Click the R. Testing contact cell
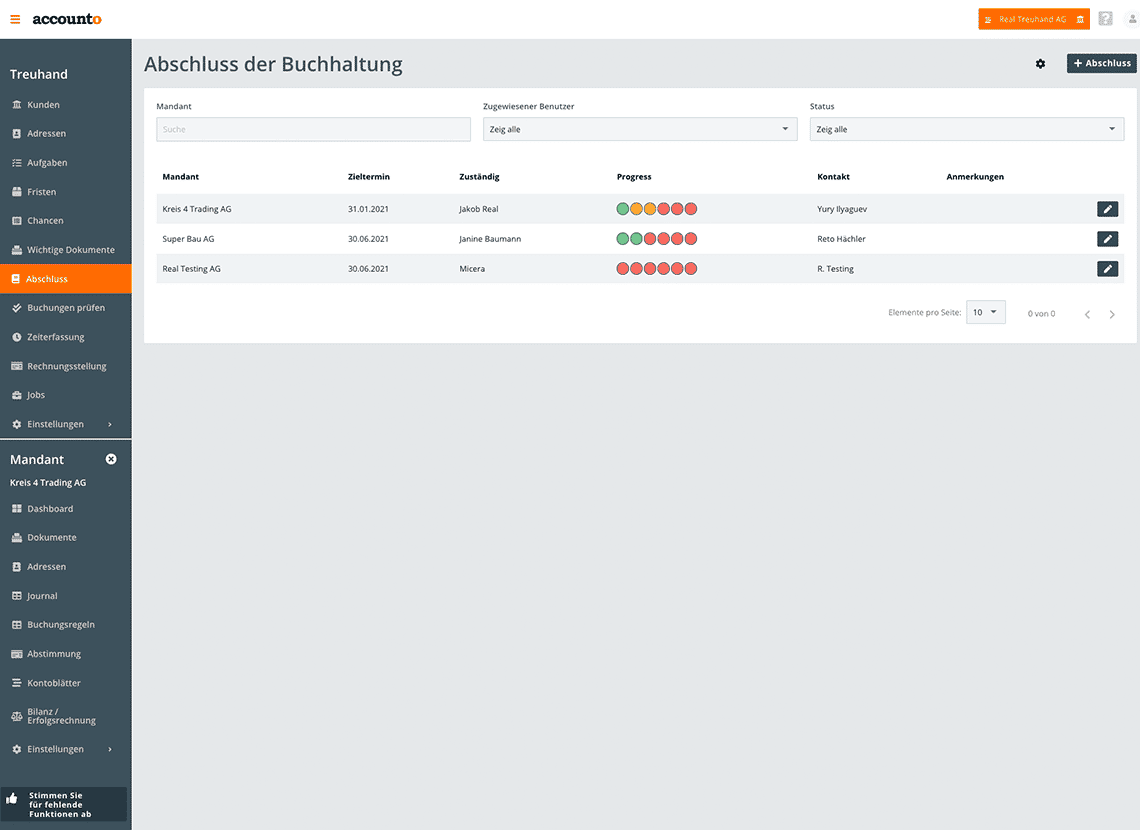 (835, 269)
